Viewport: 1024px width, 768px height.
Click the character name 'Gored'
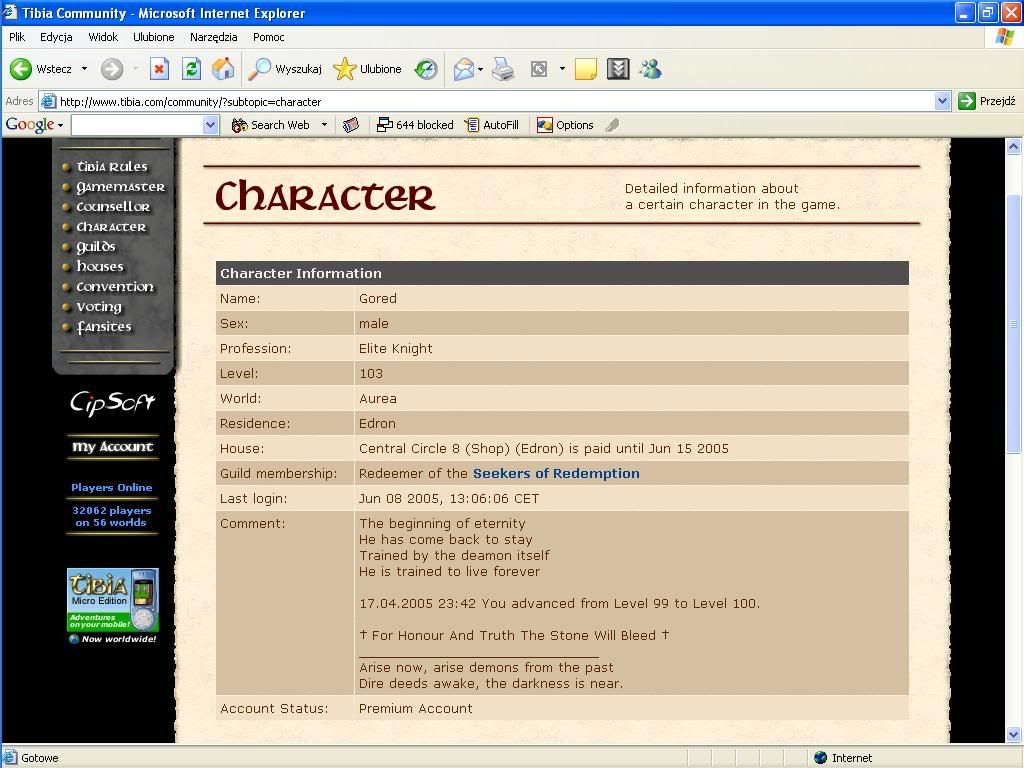tap(377, 298)
